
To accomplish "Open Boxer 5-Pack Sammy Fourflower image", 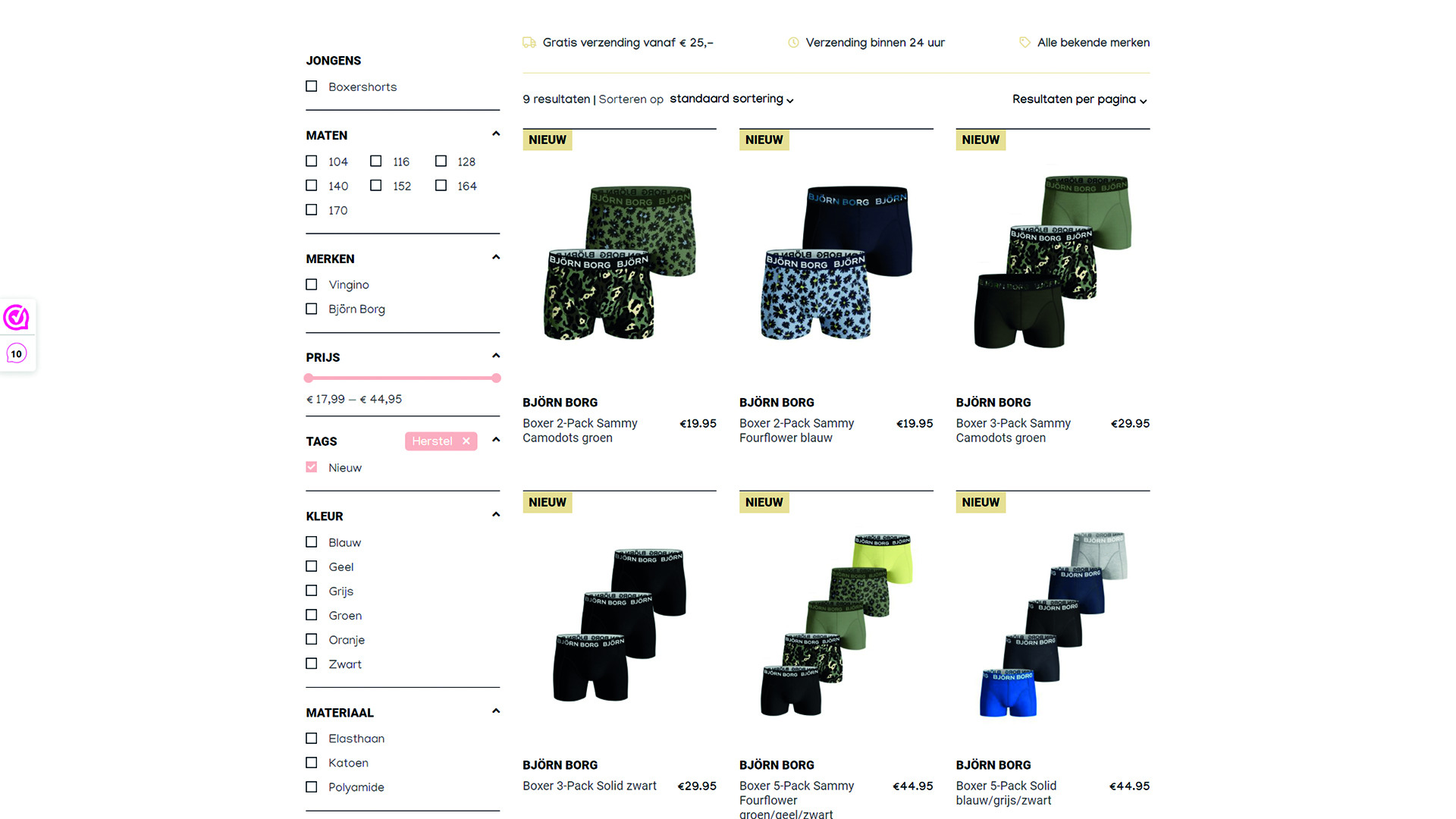I will pyautogui.click(x=836, y=625).
